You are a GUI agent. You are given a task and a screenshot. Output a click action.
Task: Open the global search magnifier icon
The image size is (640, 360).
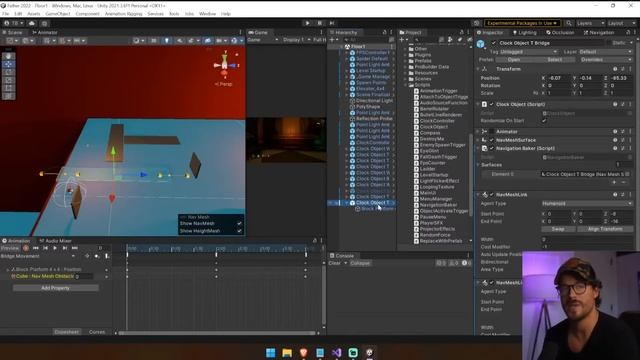click(569, 23)
